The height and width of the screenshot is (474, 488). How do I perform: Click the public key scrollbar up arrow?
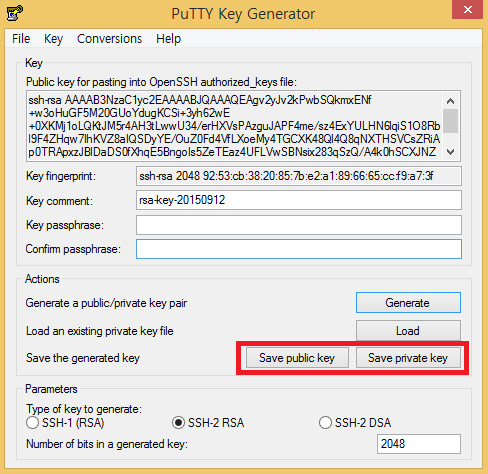tap(451, 101)
